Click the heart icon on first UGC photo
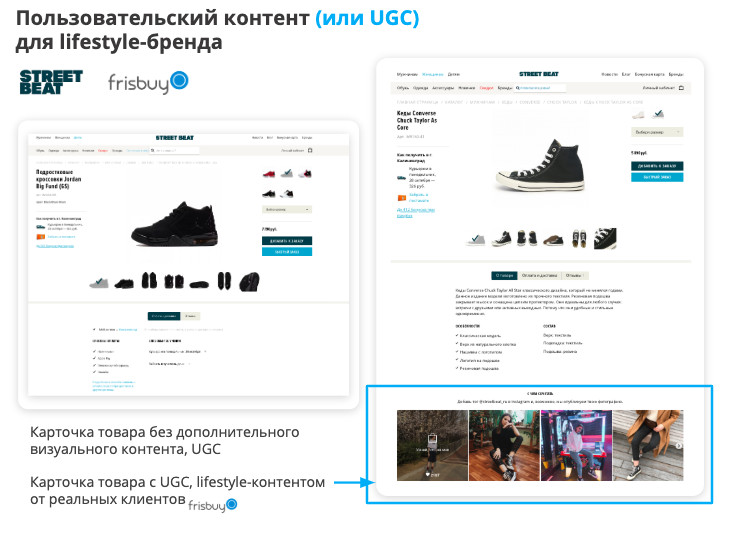 pyautogui.click(x=428, y=474)
